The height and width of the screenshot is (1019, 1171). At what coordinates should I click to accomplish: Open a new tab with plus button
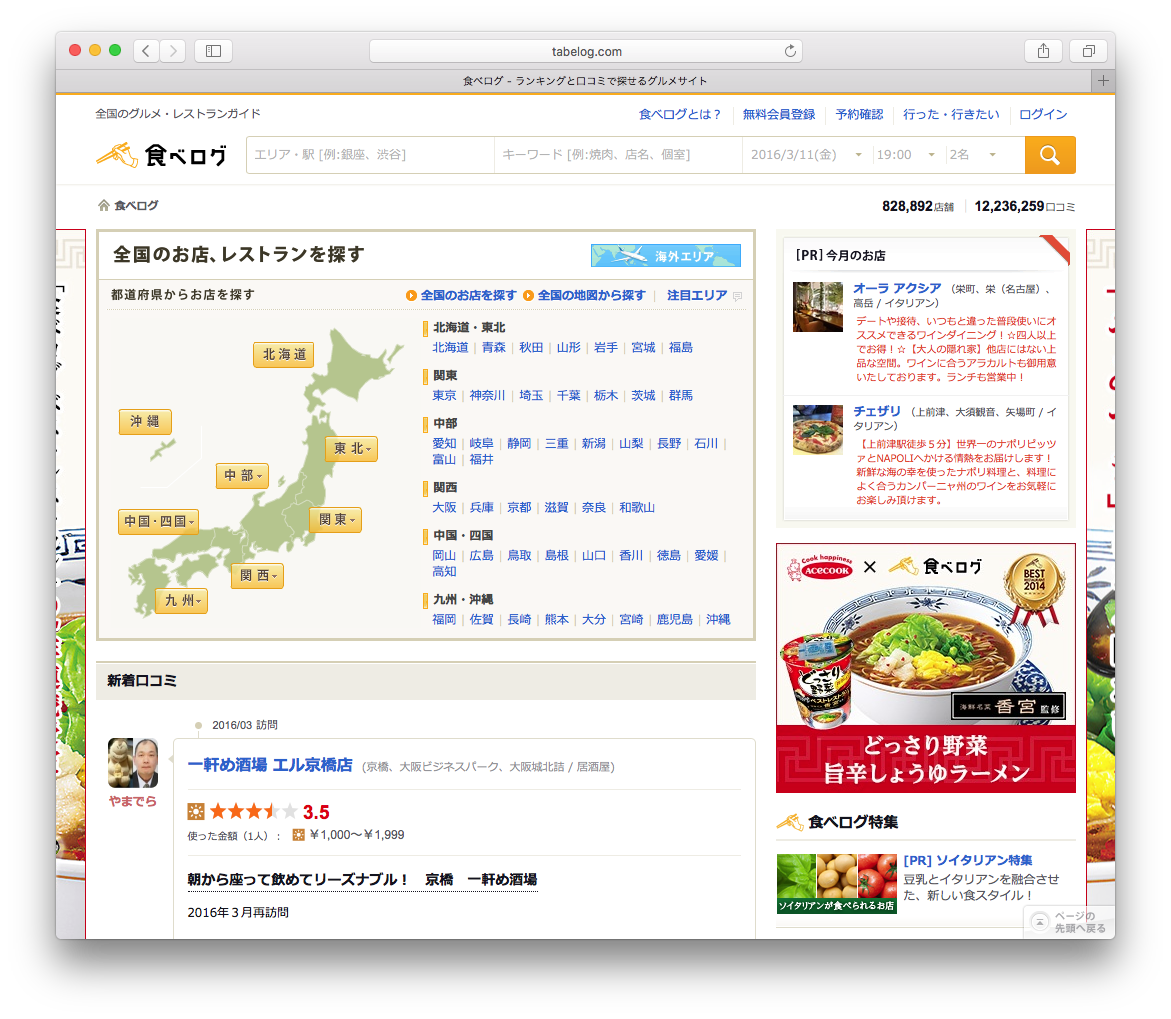click(1103, 81)
